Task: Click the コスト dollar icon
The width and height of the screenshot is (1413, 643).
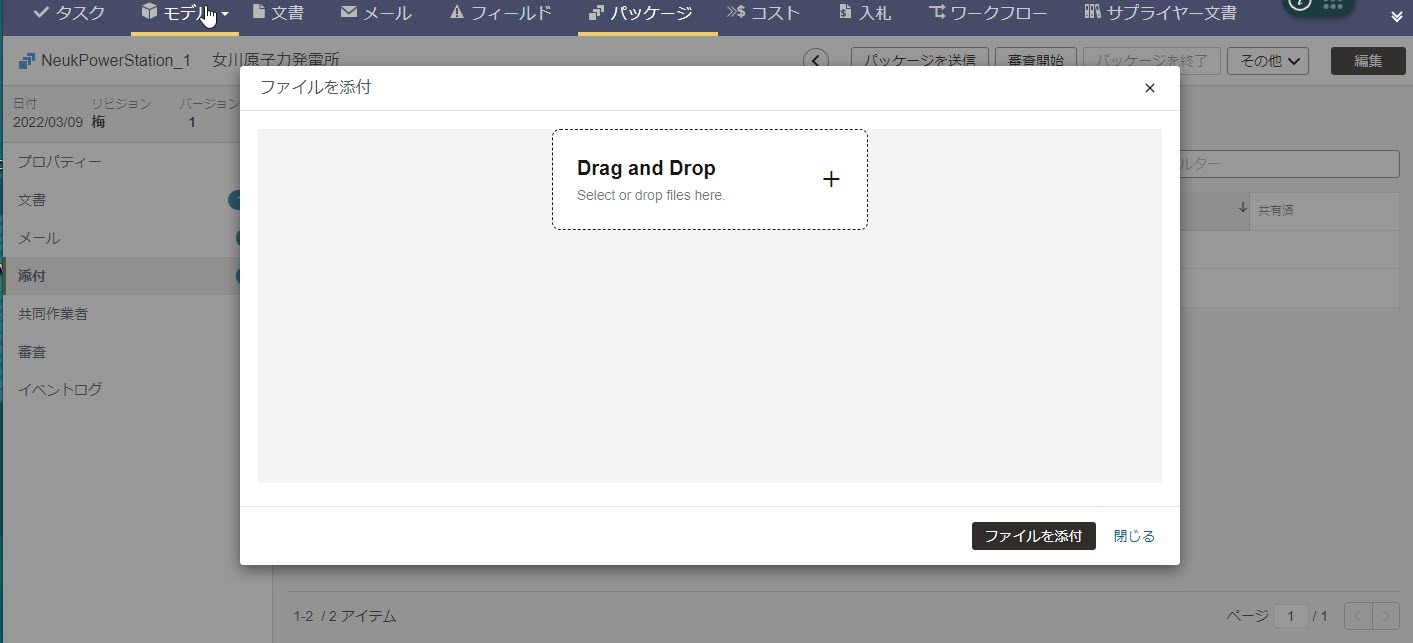Action: tap(736, 13)
